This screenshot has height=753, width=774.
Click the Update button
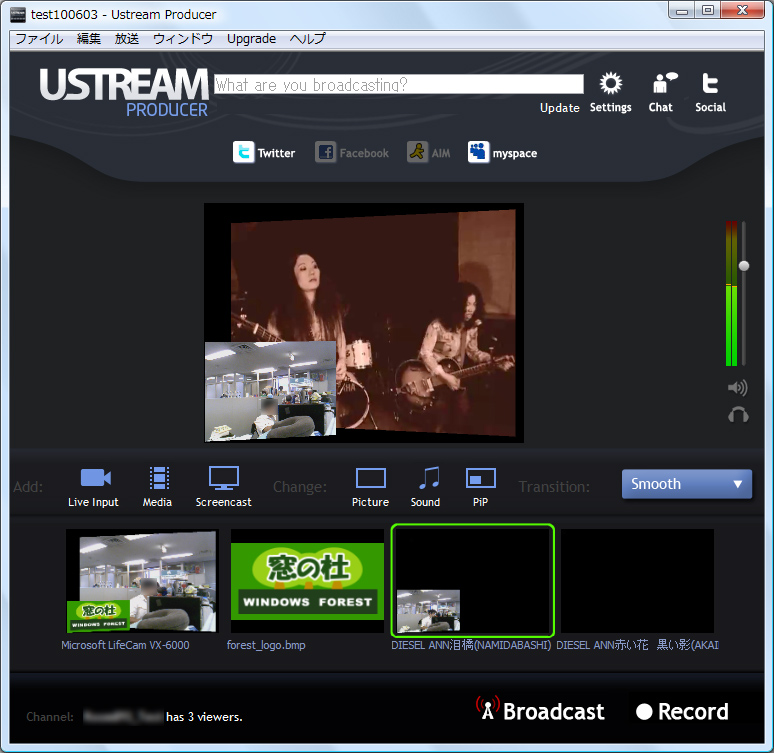559,108
